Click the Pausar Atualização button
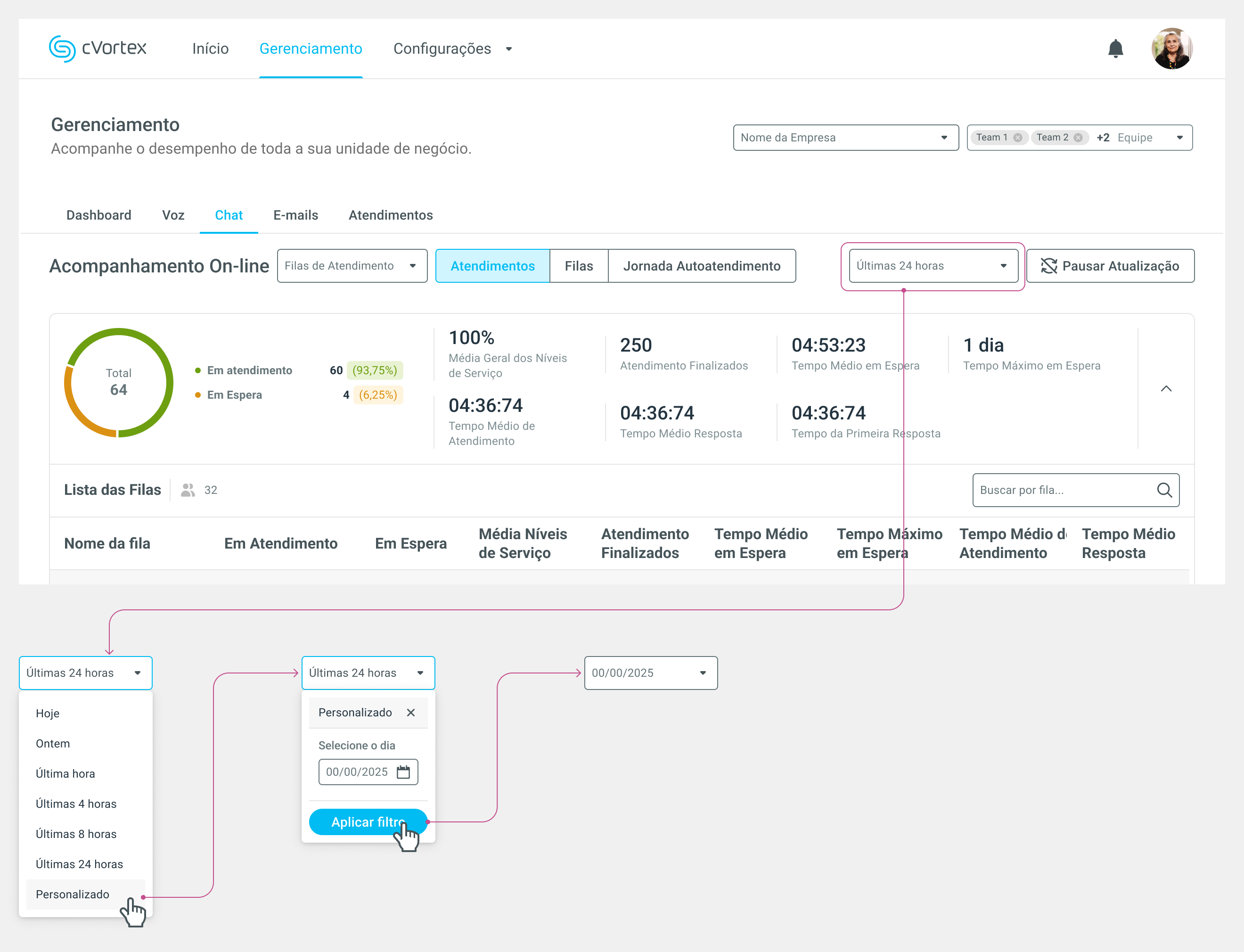The width and height of the screenshot is (1244, 952). point(1110,266)
